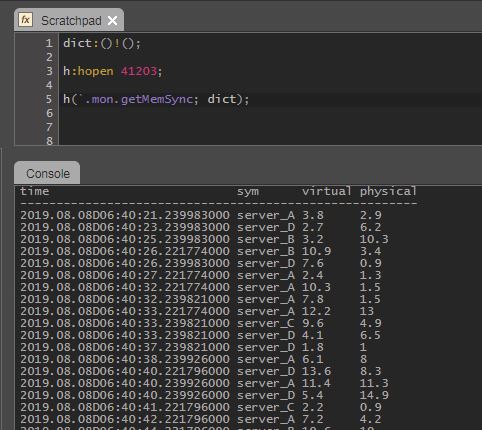Image resolution: width=482 pixels, height=430 pixels.
Task: Click virtual value 13.6
Action: coord(316,371)
